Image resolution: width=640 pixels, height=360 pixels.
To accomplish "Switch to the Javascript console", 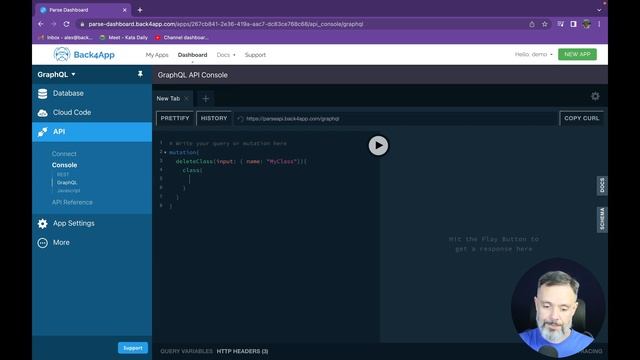I will tap(69, 191).
